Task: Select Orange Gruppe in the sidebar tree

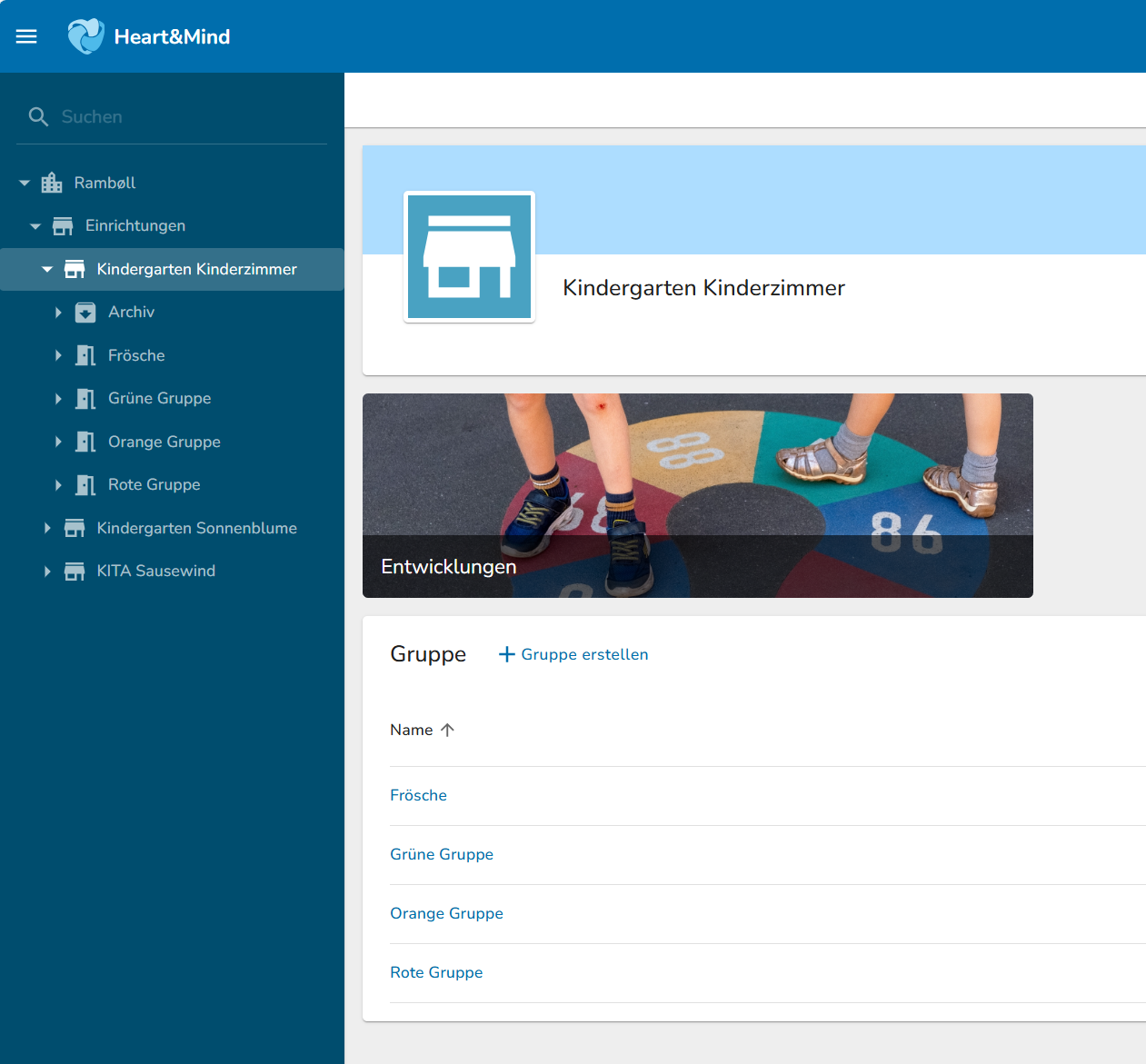Action: coord(164,442)
